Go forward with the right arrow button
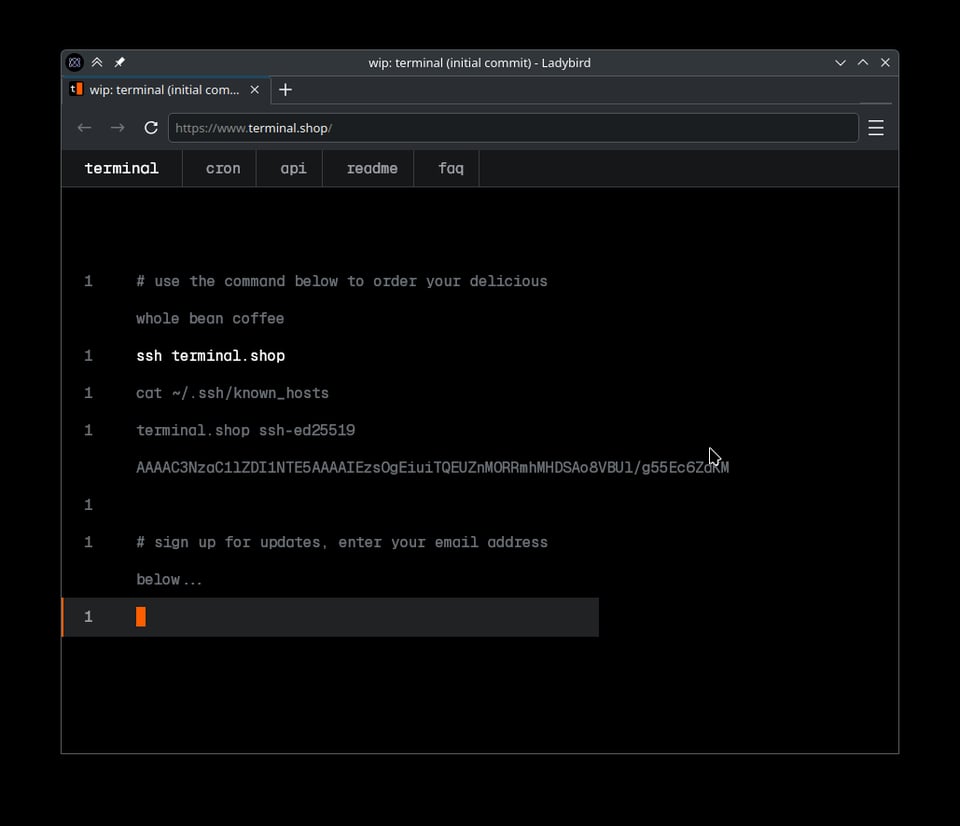Screen dimensions: 960x826 tap(118, 128)
